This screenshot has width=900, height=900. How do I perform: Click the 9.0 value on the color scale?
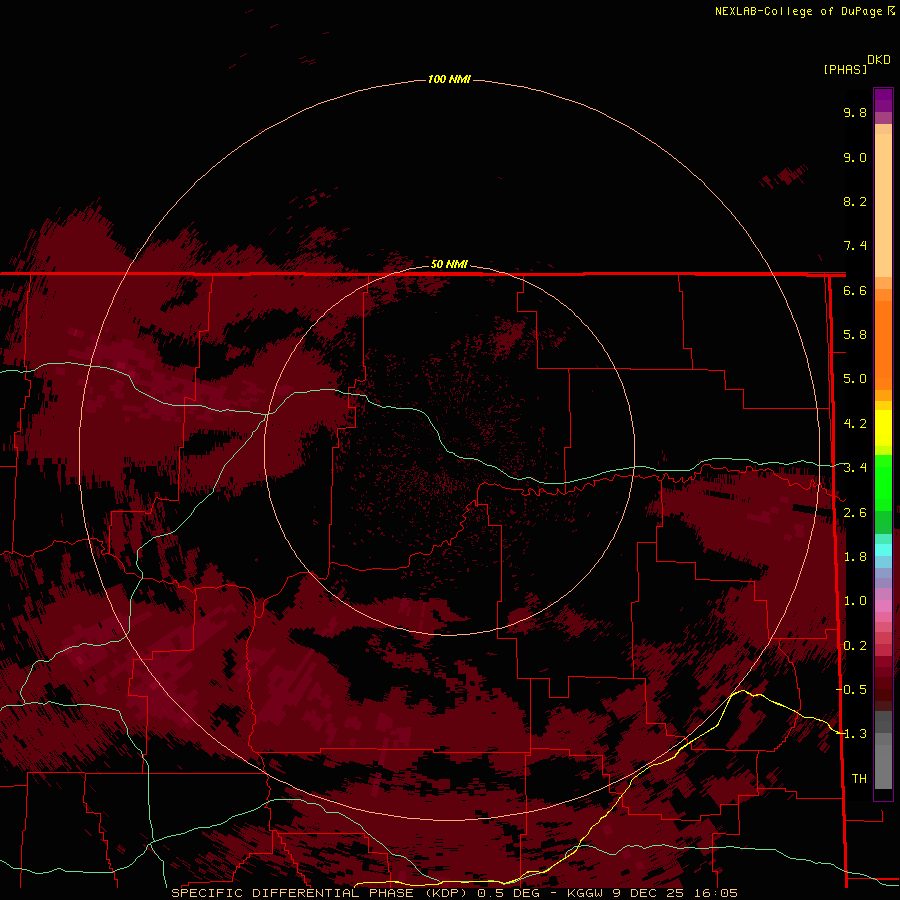855,157
